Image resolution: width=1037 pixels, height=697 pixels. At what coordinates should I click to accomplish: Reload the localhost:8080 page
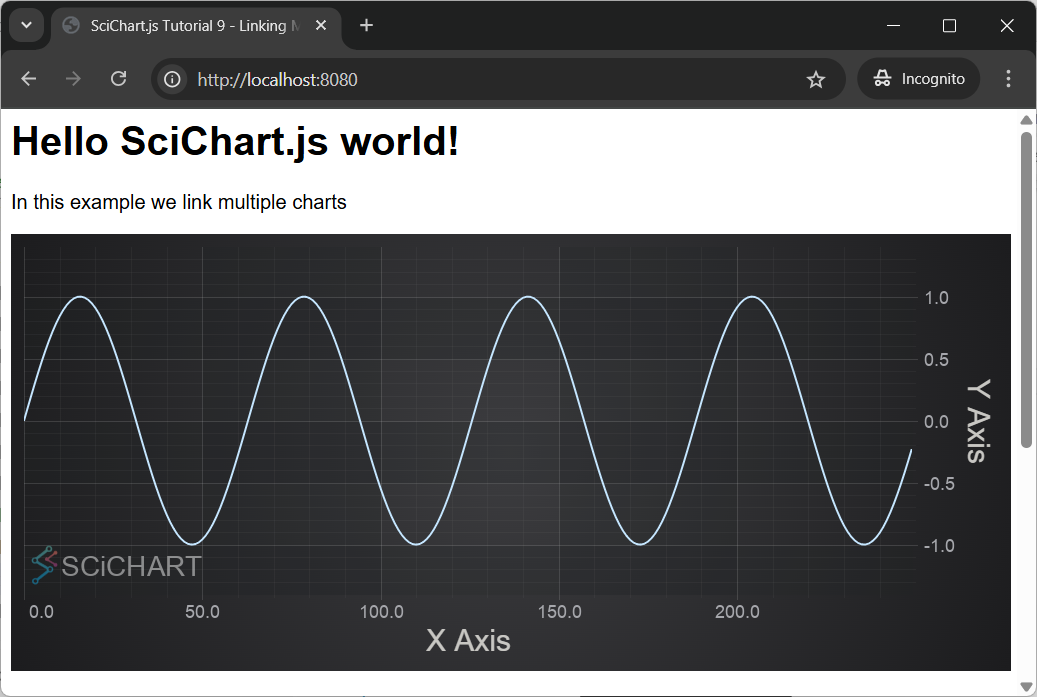(118, 78)
